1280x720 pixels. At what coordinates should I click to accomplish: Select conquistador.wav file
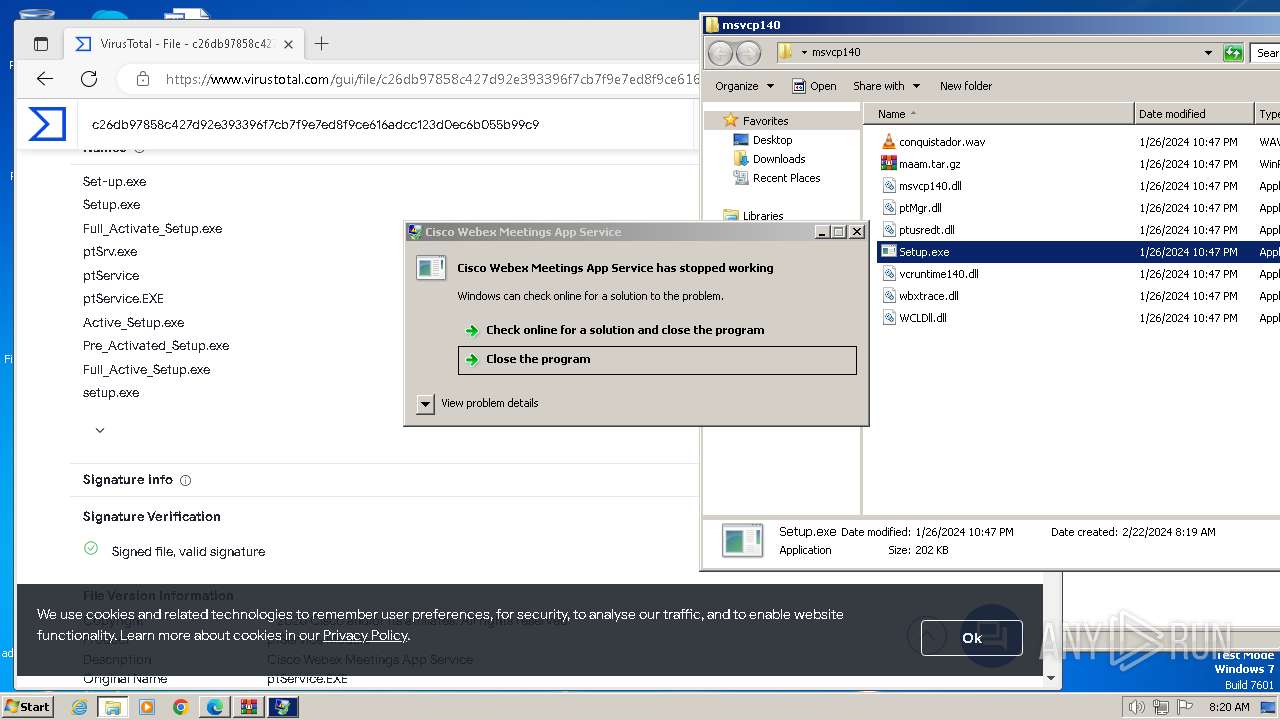[x=942, y=142]
